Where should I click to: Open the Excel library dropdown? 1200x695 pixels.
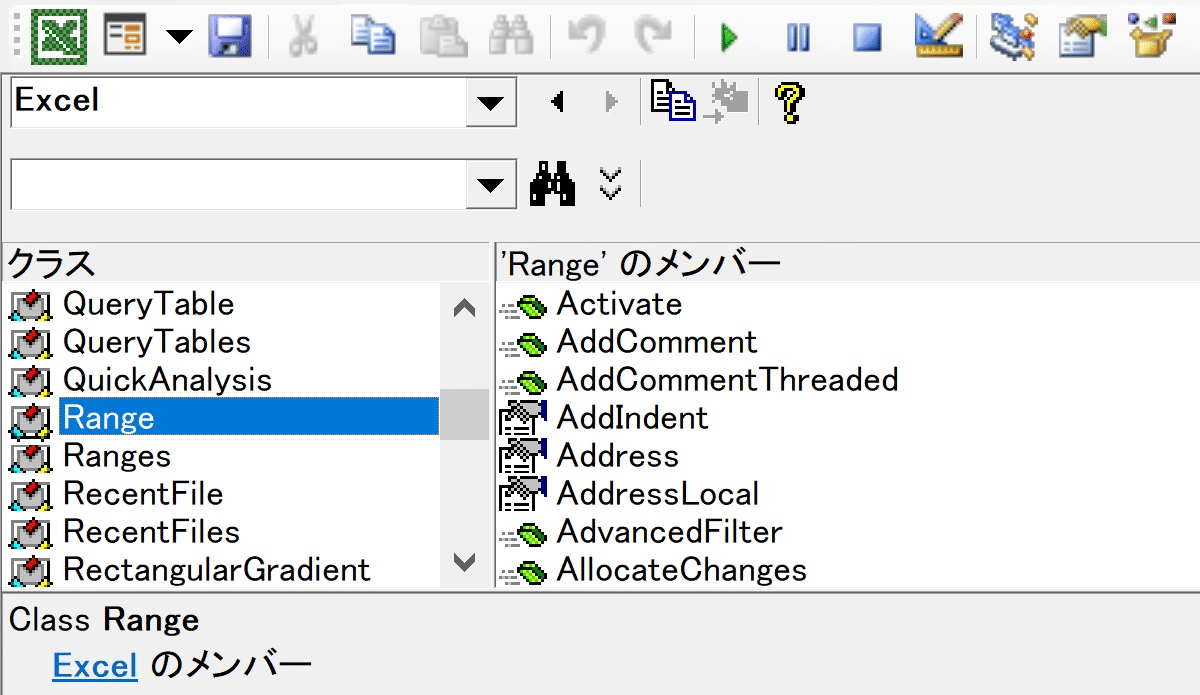490,102
